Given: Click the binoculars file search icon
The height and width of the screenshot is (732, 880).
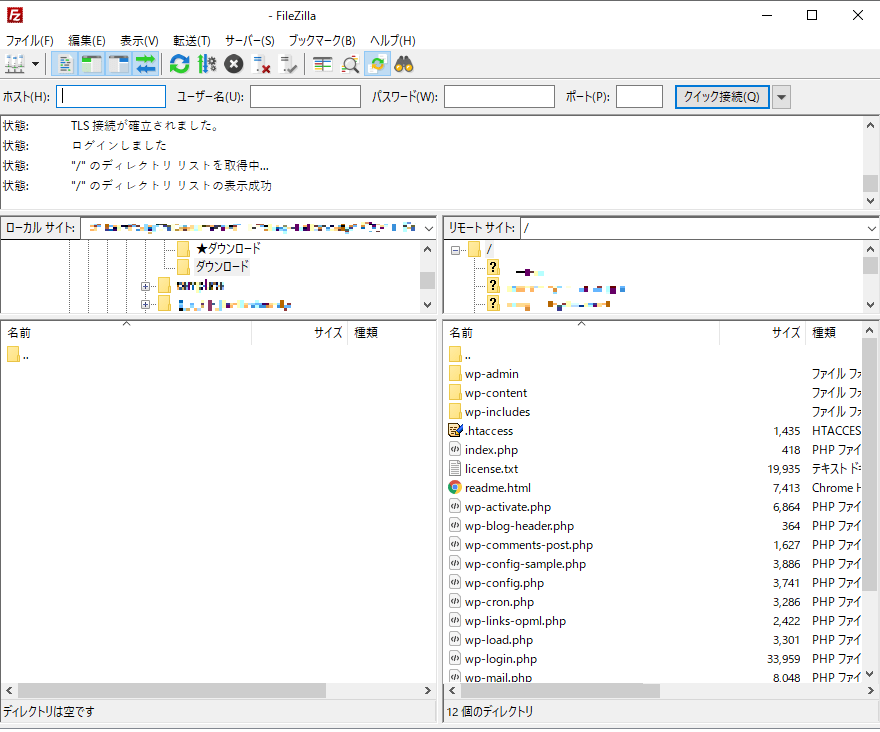Looking at the screenshot, I should [x=404, y=64].
